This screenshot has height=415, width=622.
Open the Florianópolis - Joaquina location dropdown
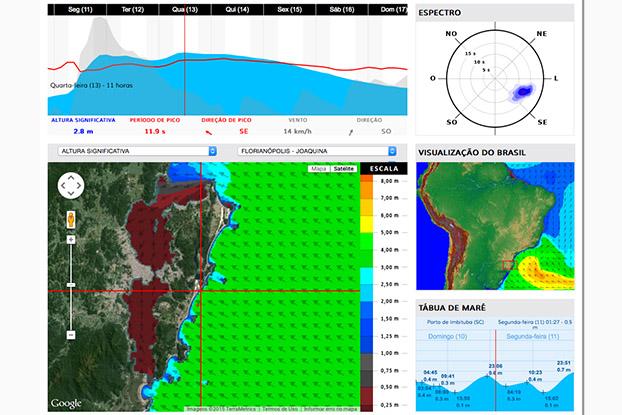point(317,151)
